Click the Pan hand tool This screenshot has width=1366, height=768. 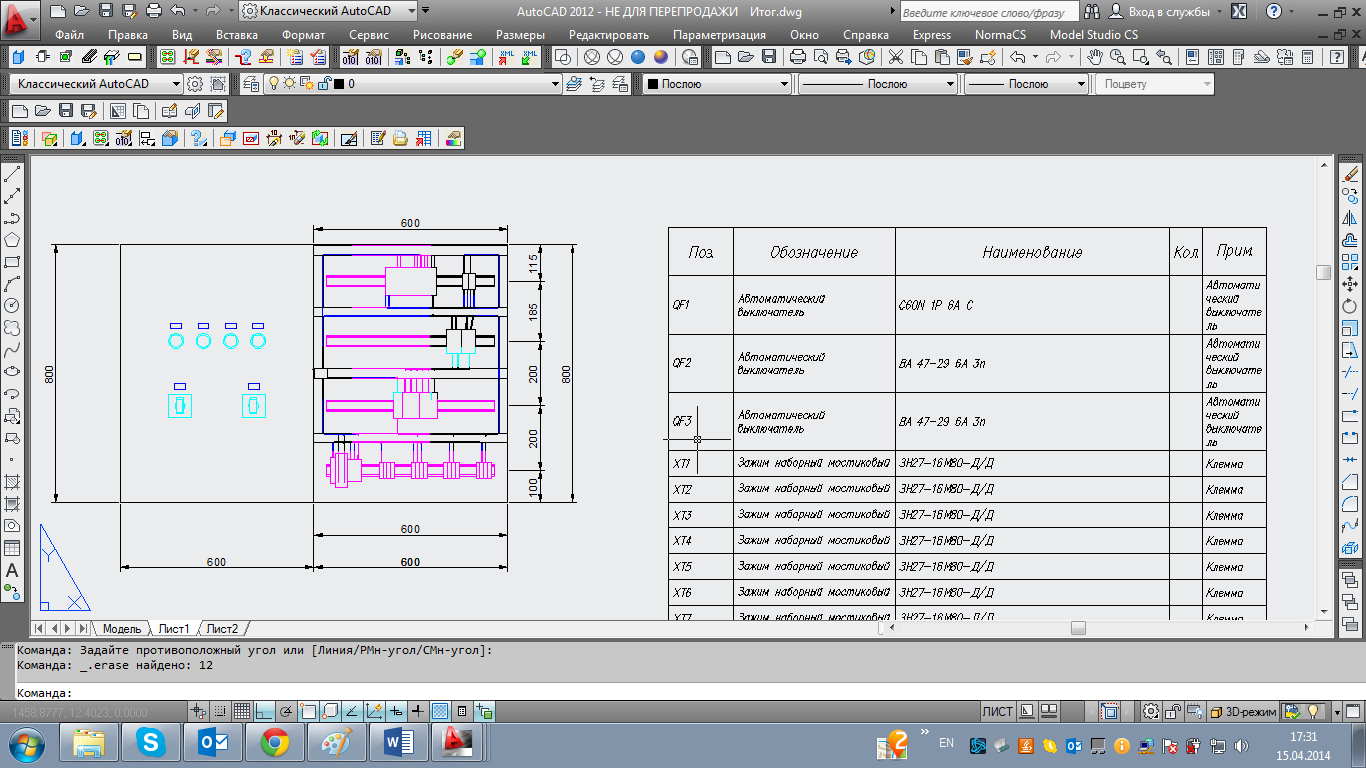(1096, 57)
